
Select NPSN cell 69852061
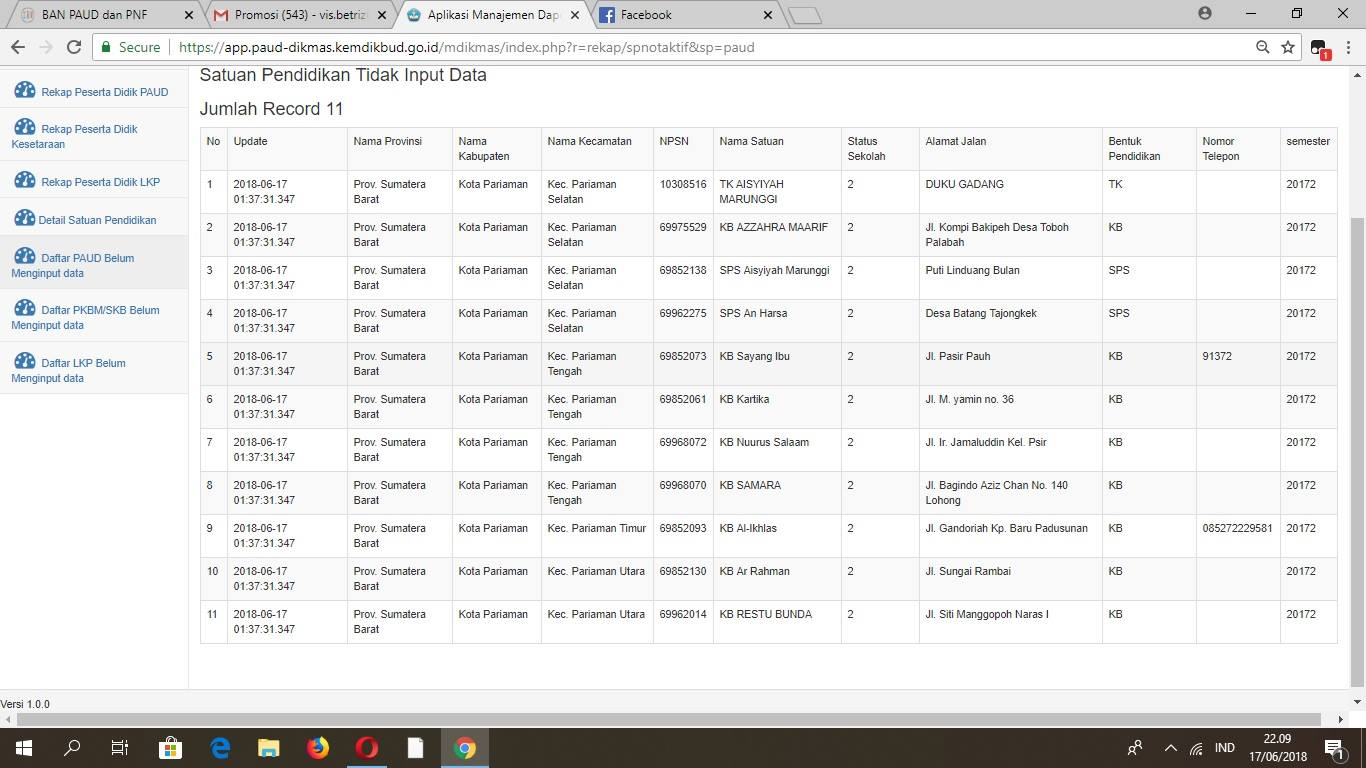[x=683, y=407]
